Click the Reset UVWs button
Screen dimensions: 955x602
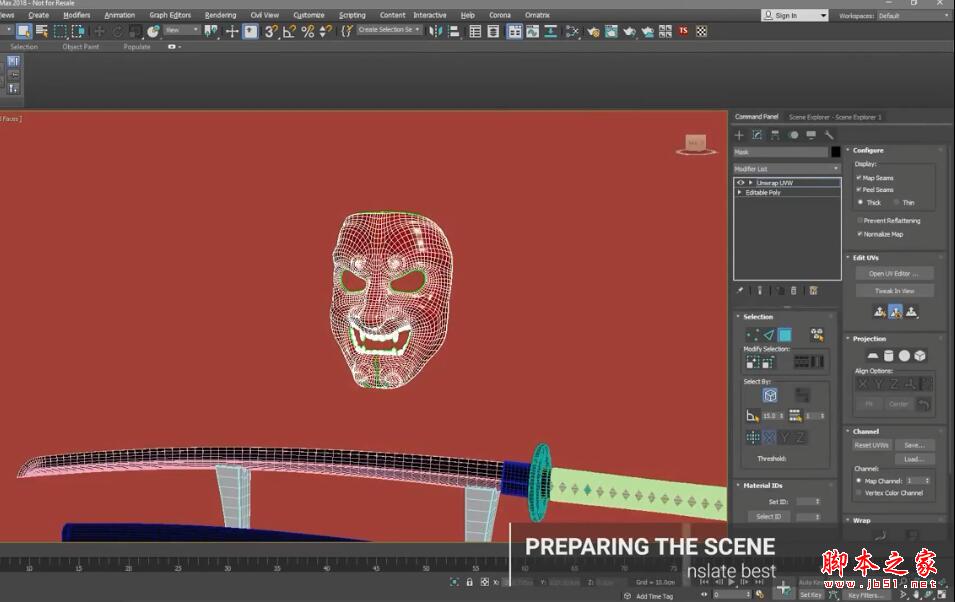(x=872, y=445)
